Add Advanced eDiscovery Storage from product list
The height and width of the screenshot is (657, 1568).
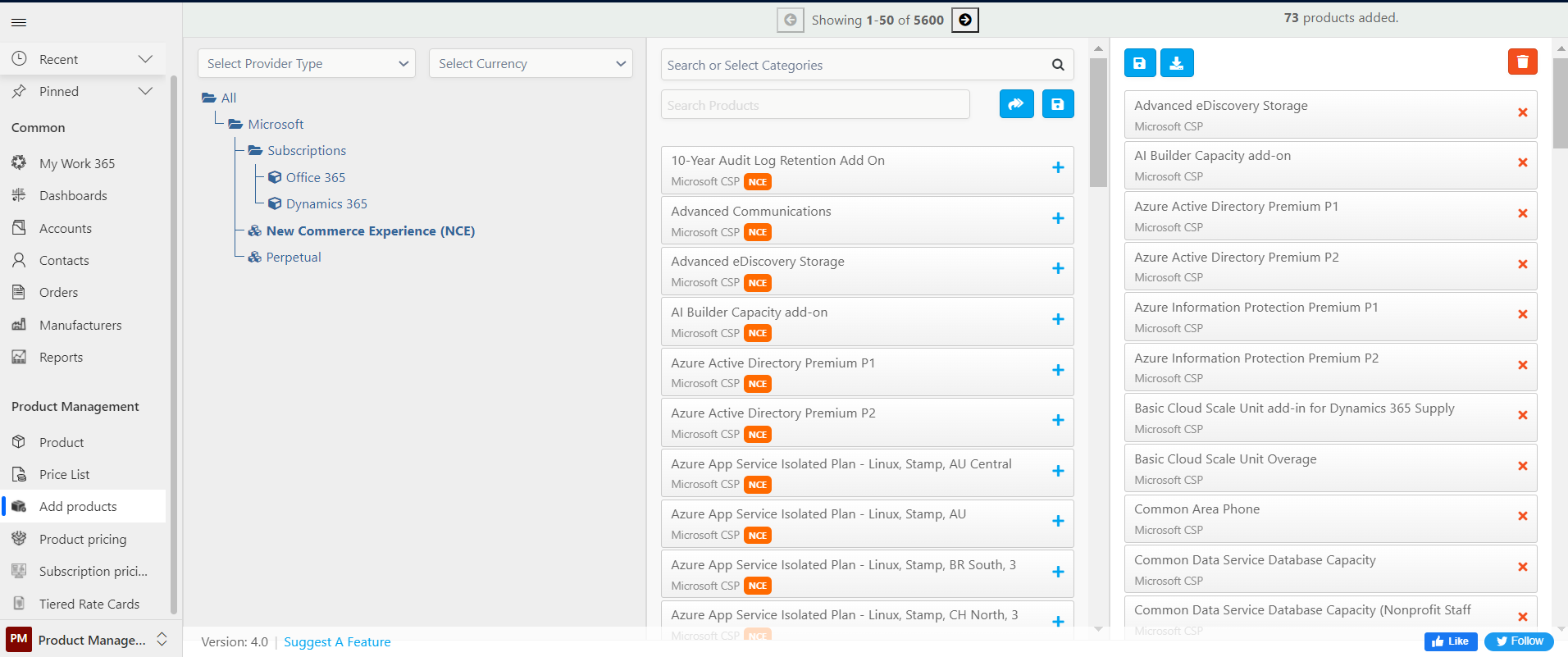click(1058, 268)
